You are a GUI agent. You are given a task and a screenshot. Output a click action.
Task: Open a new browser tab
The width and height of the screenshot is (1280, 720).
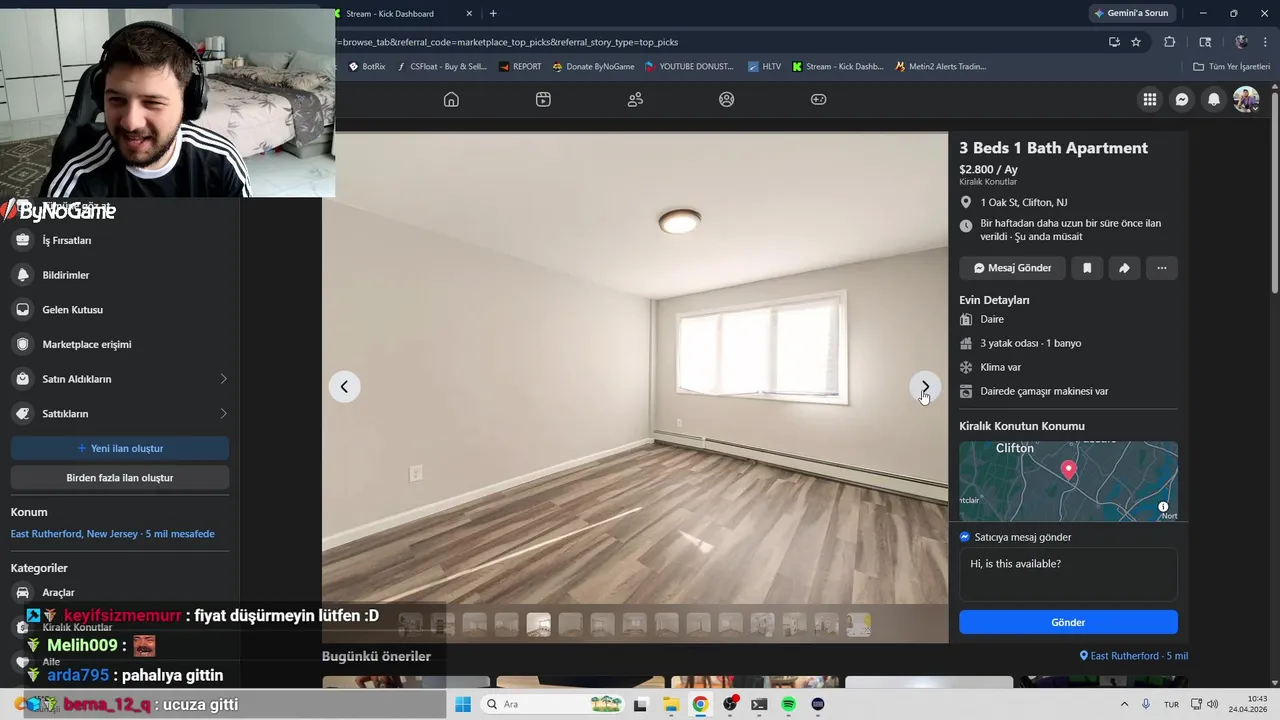pos(493,13)
